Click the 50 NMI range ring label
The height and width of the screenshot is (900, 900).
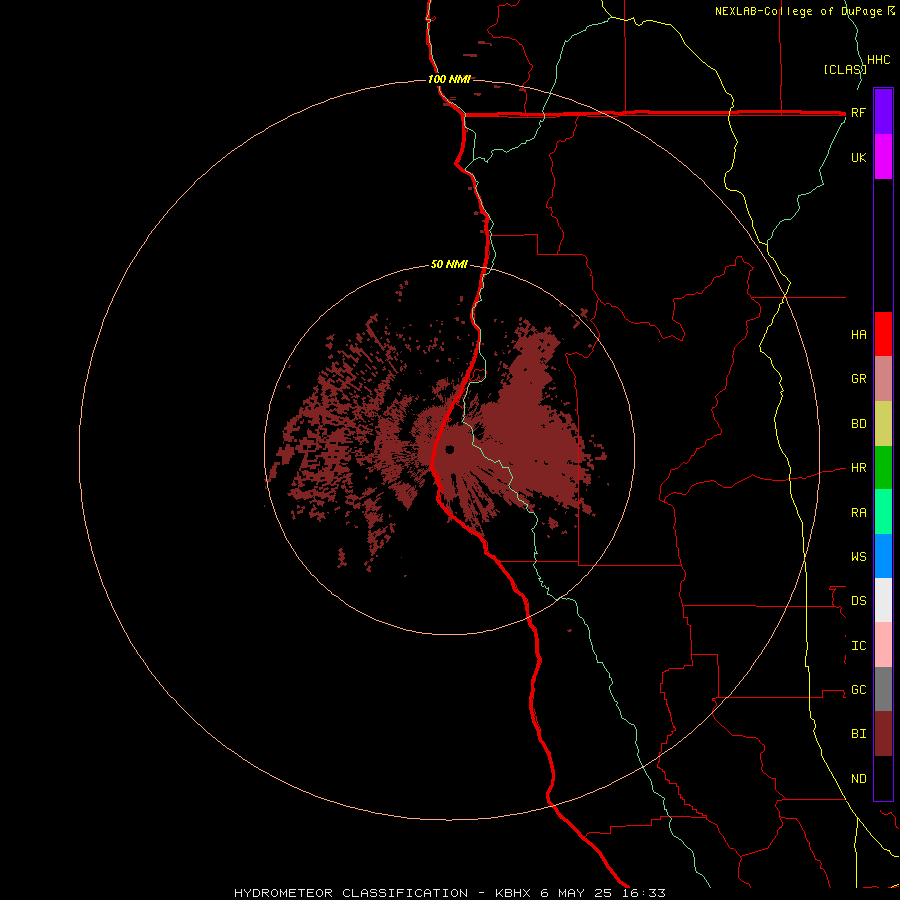(449, 265)
